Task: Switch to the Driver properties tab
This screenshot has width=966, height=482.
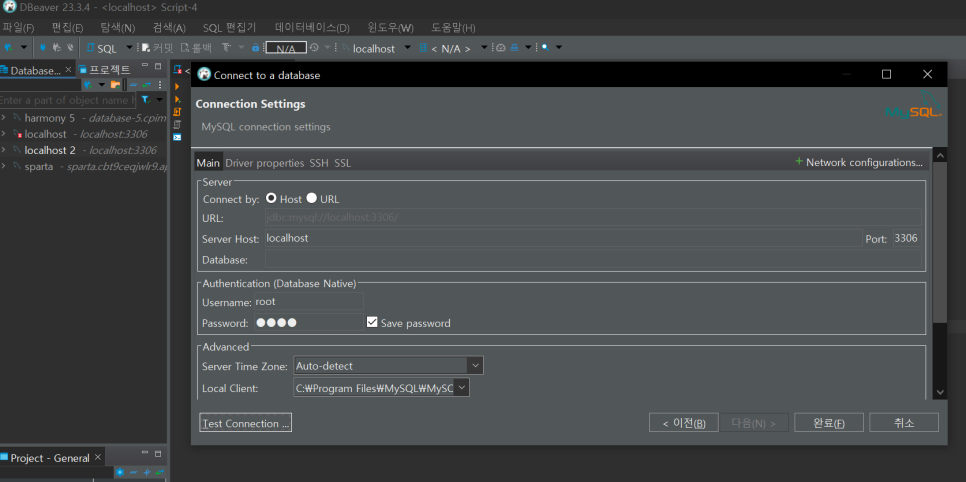Action: coord(265,163)
